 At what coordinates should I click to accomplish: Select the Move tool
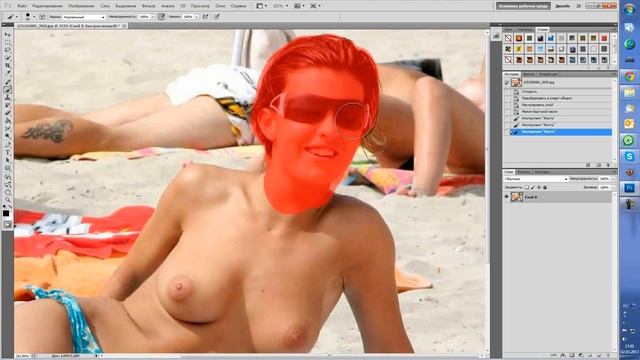tap(8, 34)
